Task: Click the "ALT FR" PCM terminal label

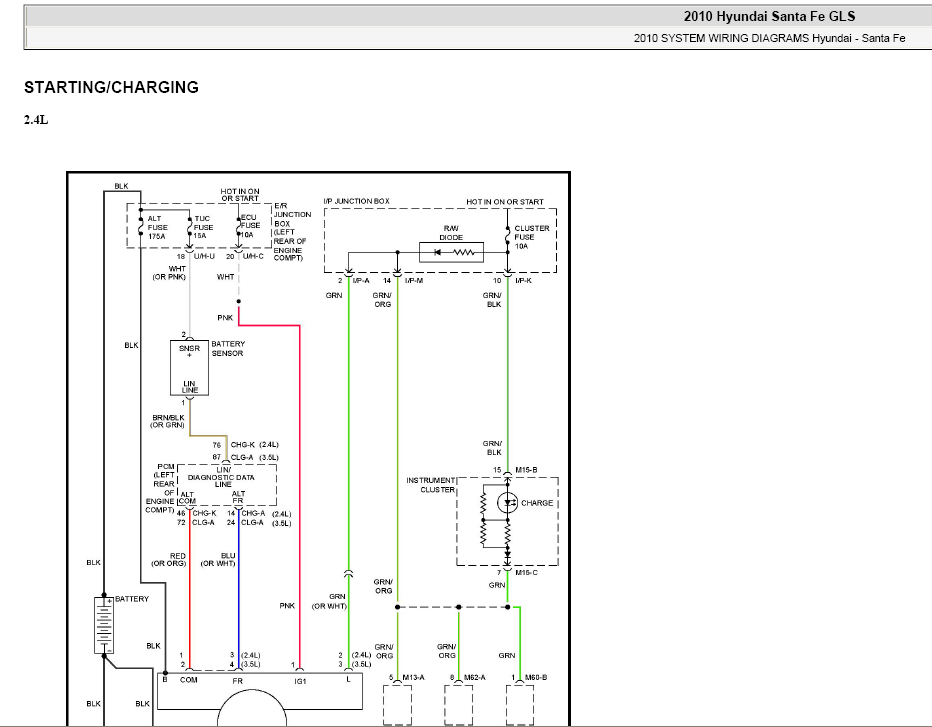Action: [238, 498]
